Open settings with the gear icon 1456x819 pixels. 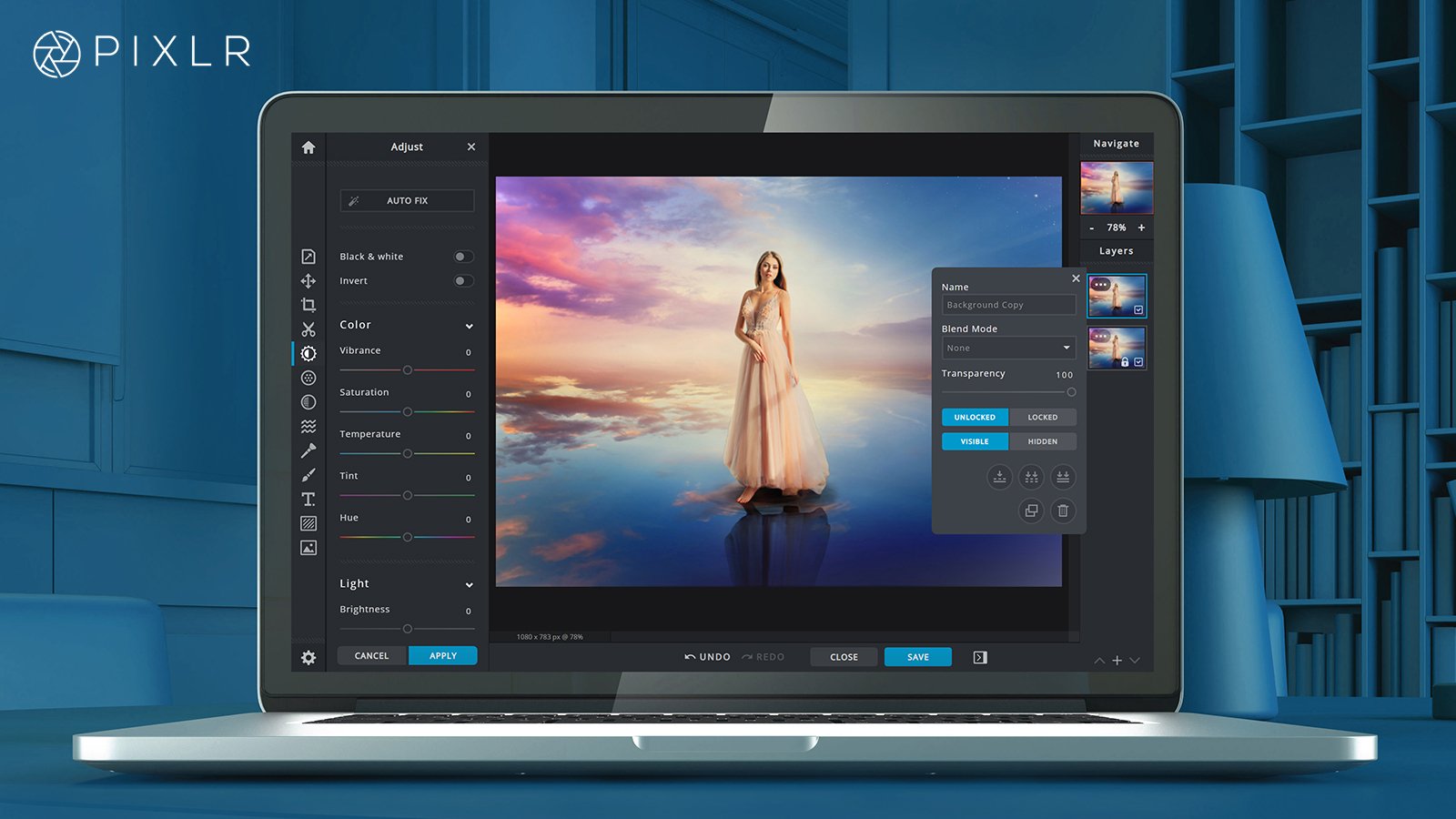coord(308,657)
